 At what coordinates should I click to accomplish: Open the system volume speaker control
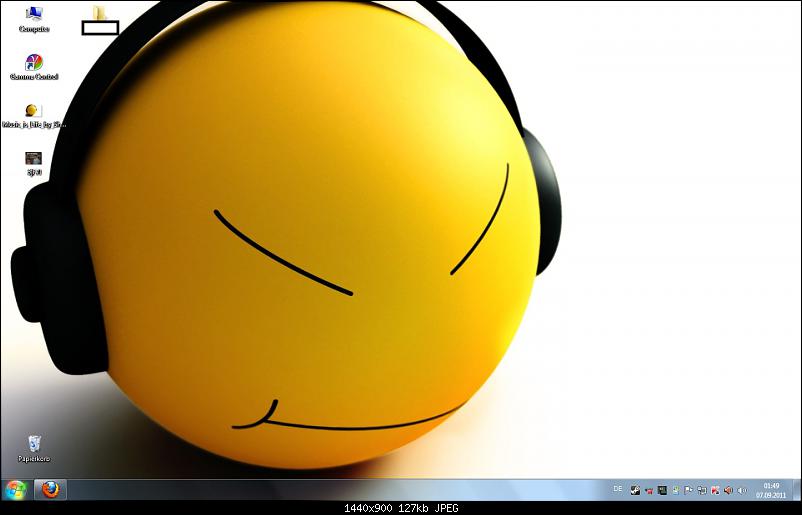coord(741,490)
